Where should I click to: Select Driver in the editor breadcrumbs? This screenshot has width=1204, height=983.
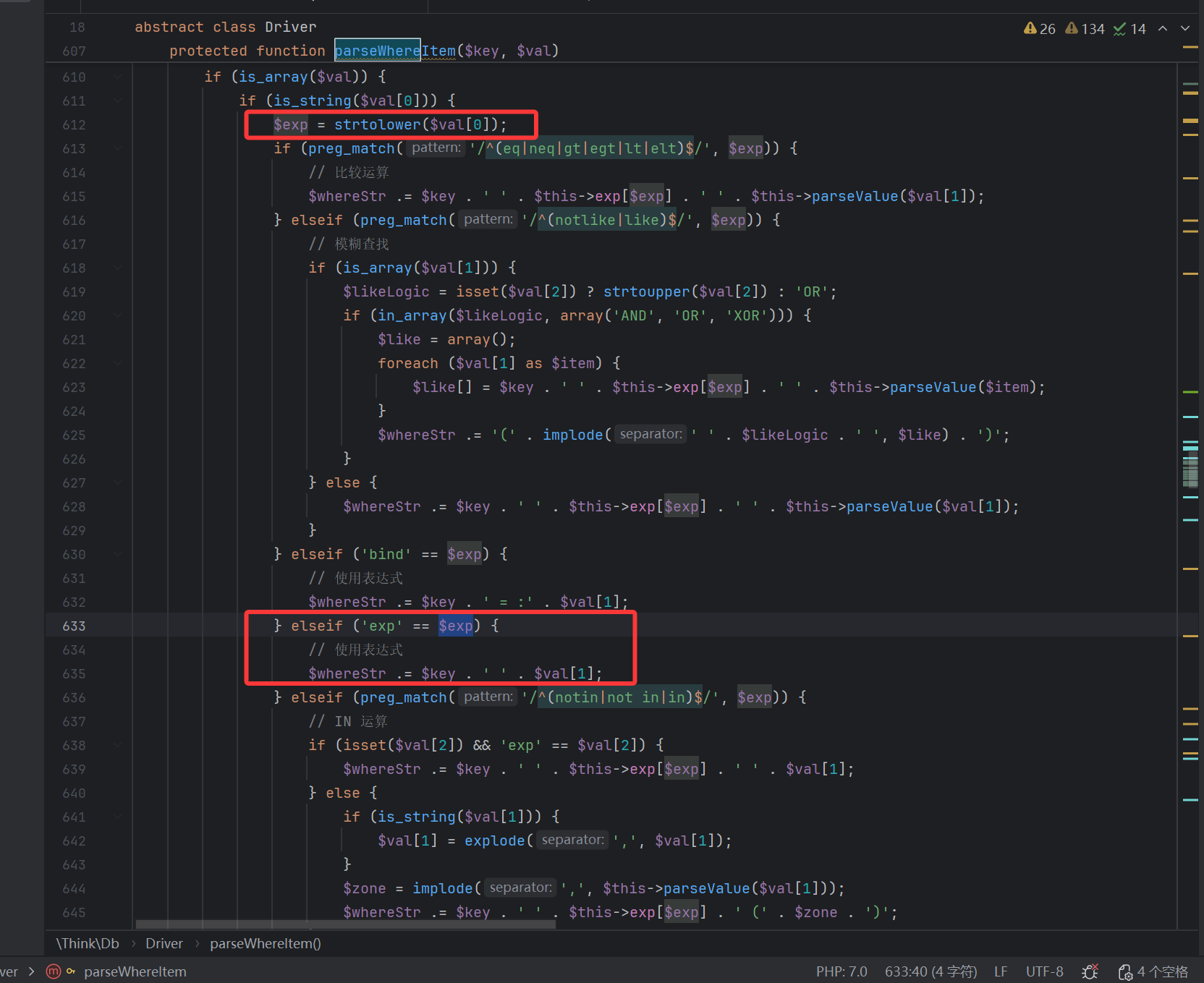[164, 943]
